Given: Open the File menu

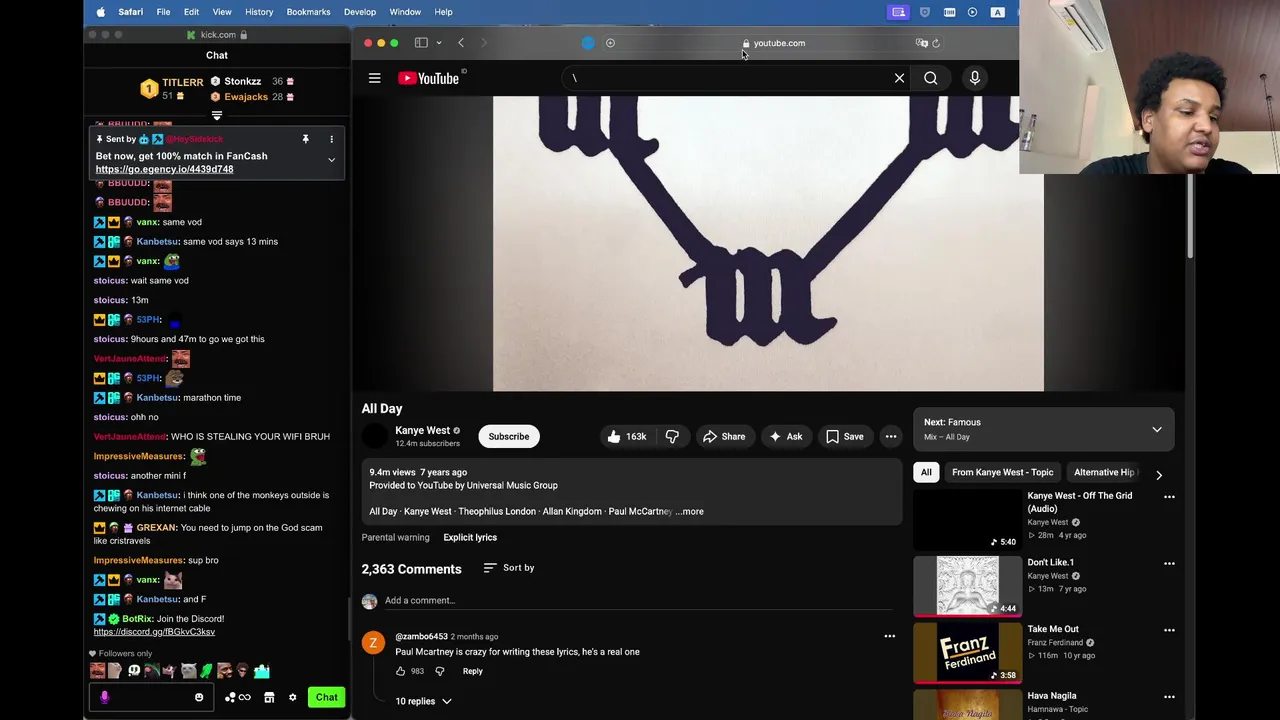Looking at the screenshot, I should click(163, 12).
